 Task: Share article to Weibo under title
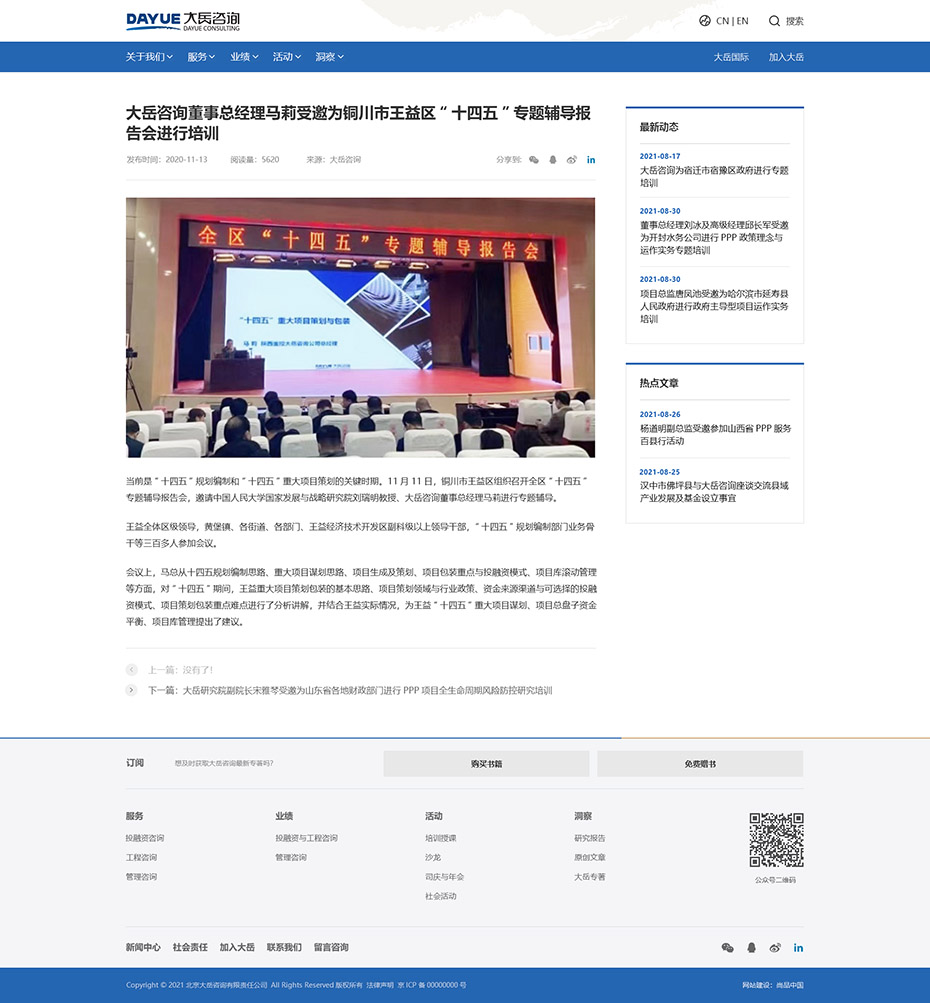pyautogui.click(x=572, y=160)
